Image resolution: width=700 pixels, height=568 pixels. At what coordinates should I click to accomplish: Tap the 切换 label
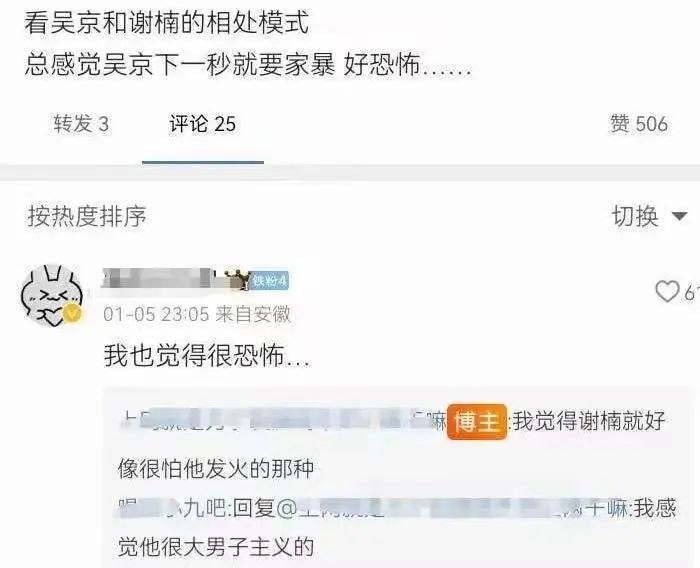[635, 216]
